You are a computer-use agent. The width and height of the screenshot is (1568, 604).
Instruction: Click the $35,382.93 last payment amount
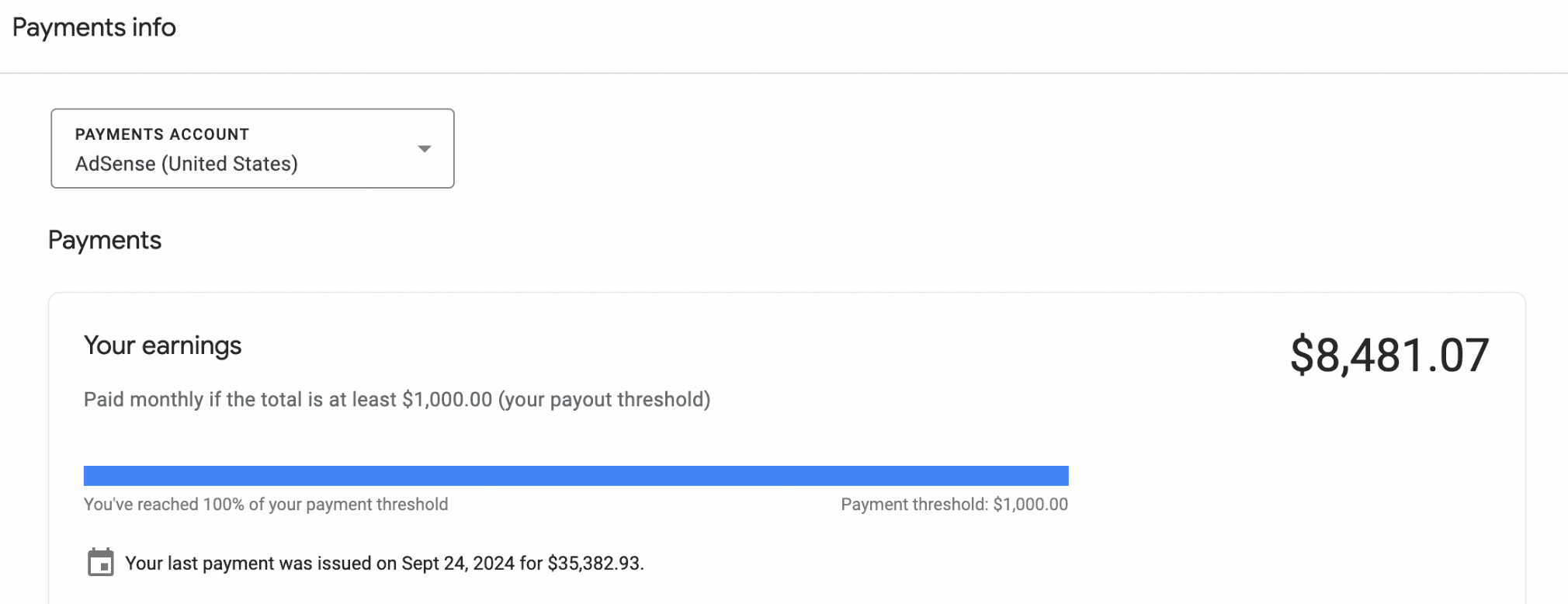[595, 564]
